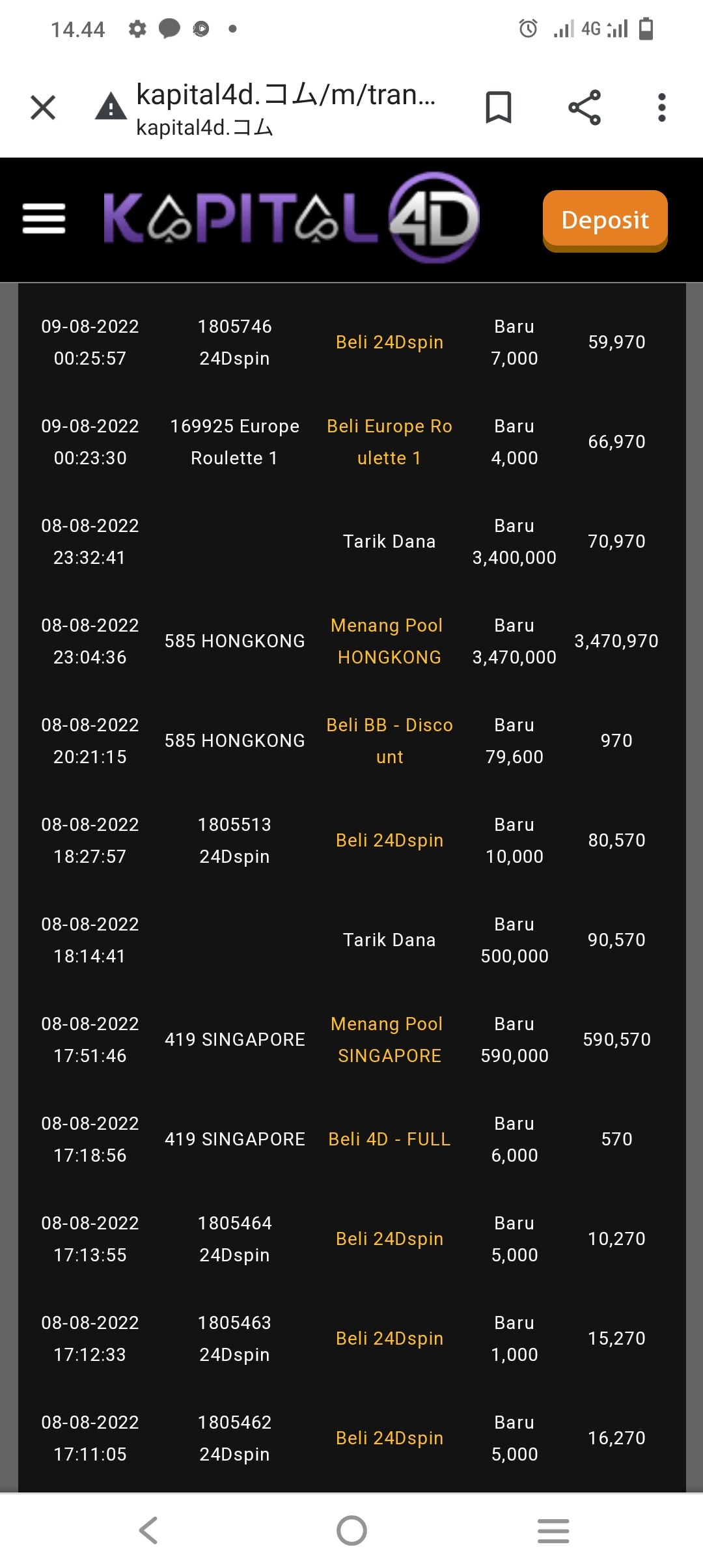
Task: Open Beli 24Dspin link for period 1805746
Action: pyautogui.click(x=389, y=343)
